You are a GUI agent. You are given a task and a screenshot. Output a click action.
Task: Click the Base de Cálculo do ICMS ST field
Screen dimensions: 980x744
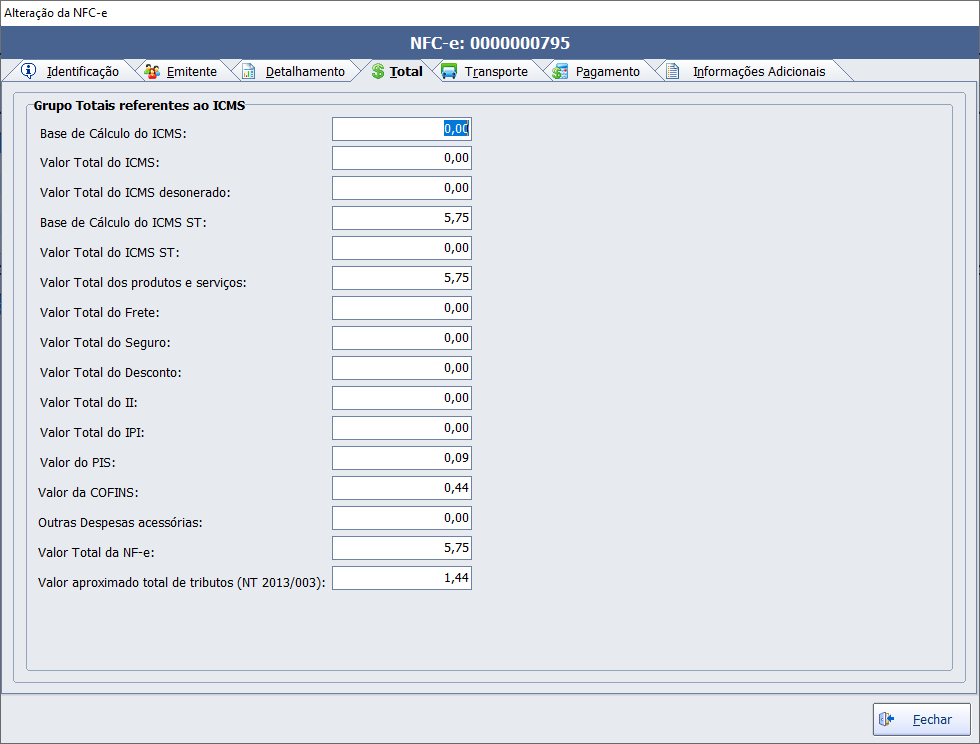point(401,218)
